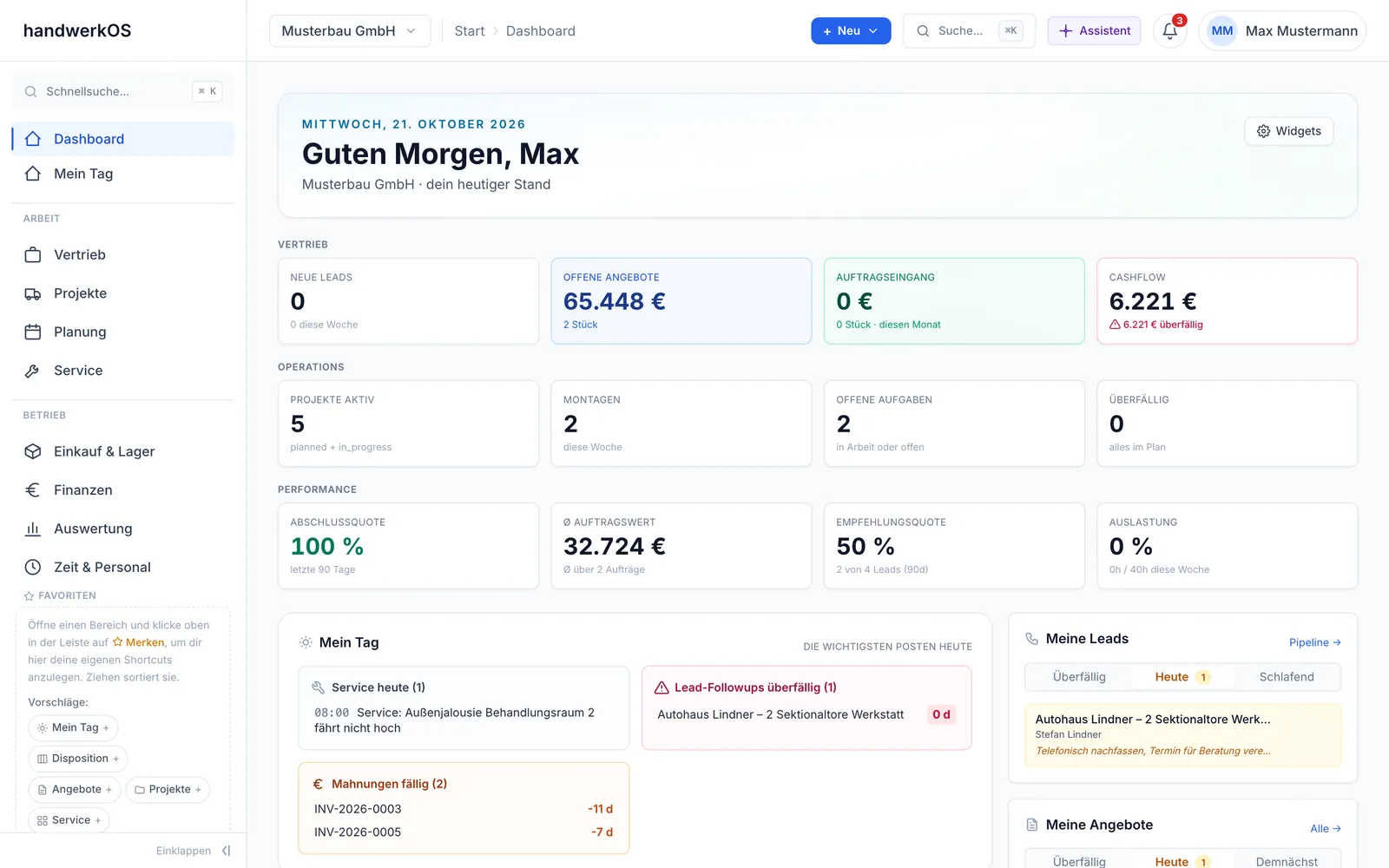Image resolution: width=1389 pixels, height=868 pixels.
Task: Add Disposition shortcut suggestion
Action: tap(78, 759)
